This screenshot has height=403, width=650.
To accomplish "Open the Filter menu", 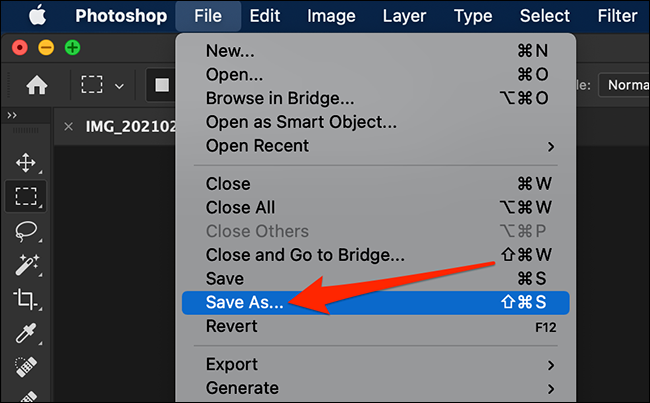I will (617, 16).
